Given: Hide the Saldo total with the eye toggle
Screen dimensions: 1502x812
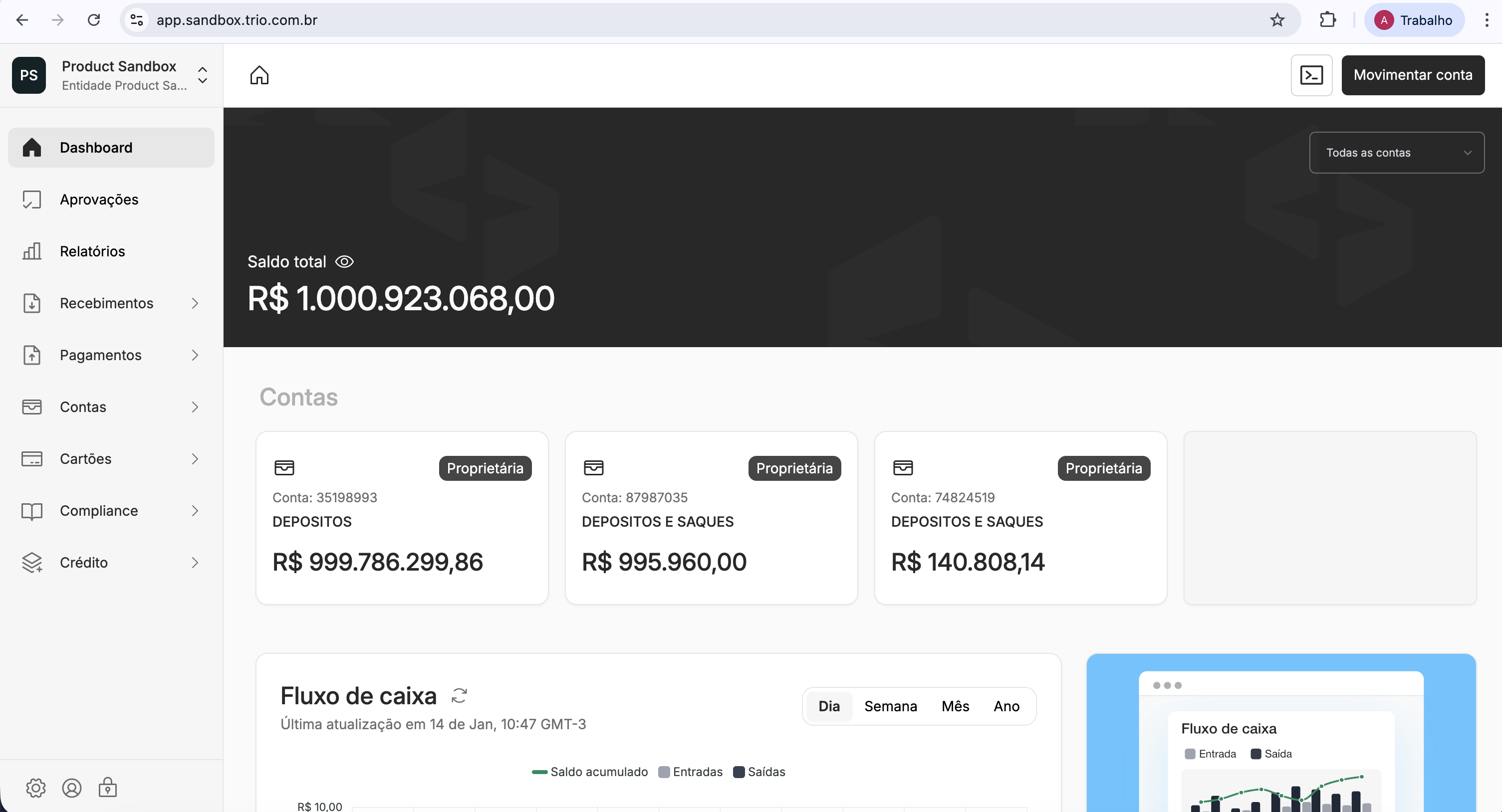Looking at the screenshot, I should click(344, 261).
